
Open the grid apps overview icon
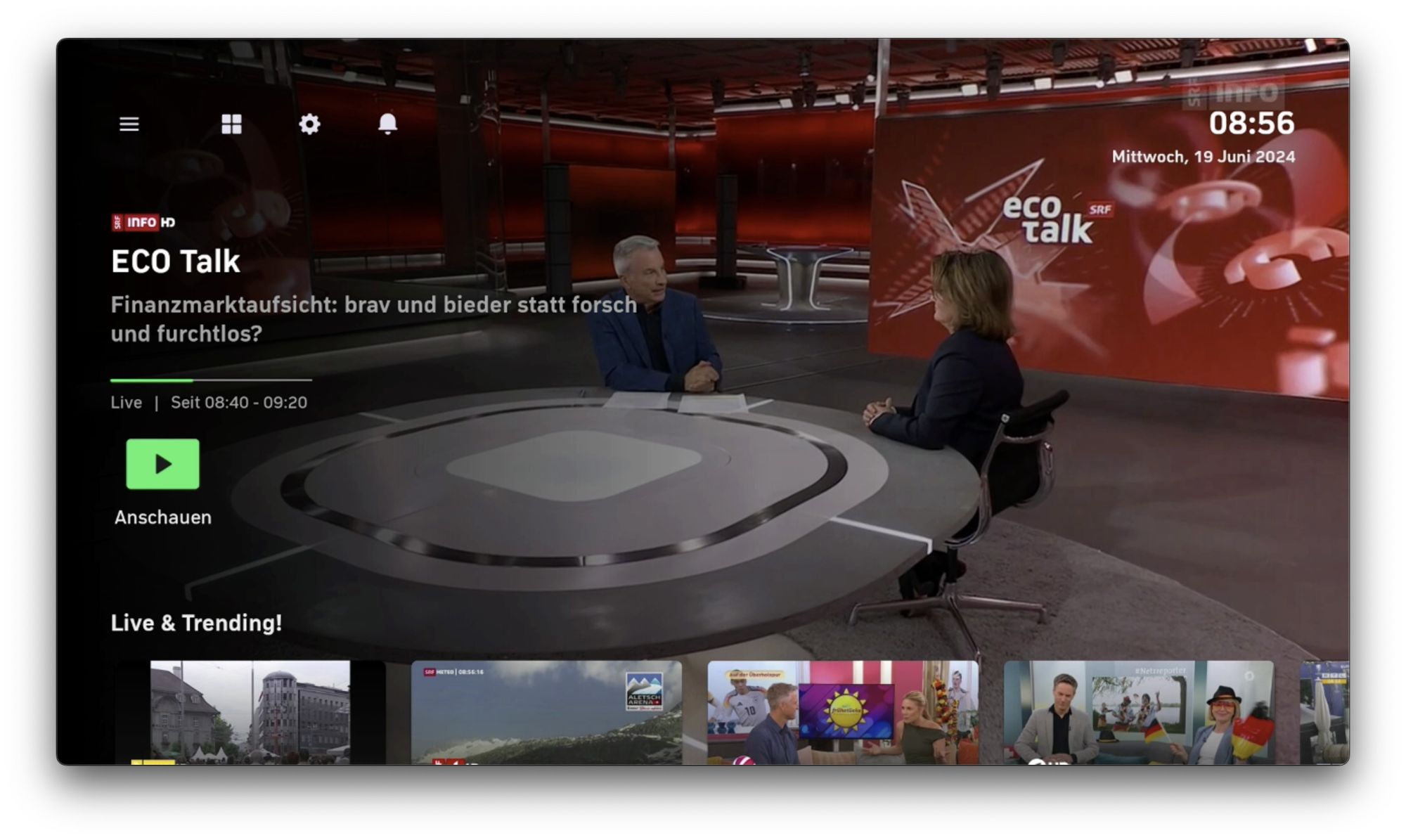pyautogui.click(x=231, y=124)
